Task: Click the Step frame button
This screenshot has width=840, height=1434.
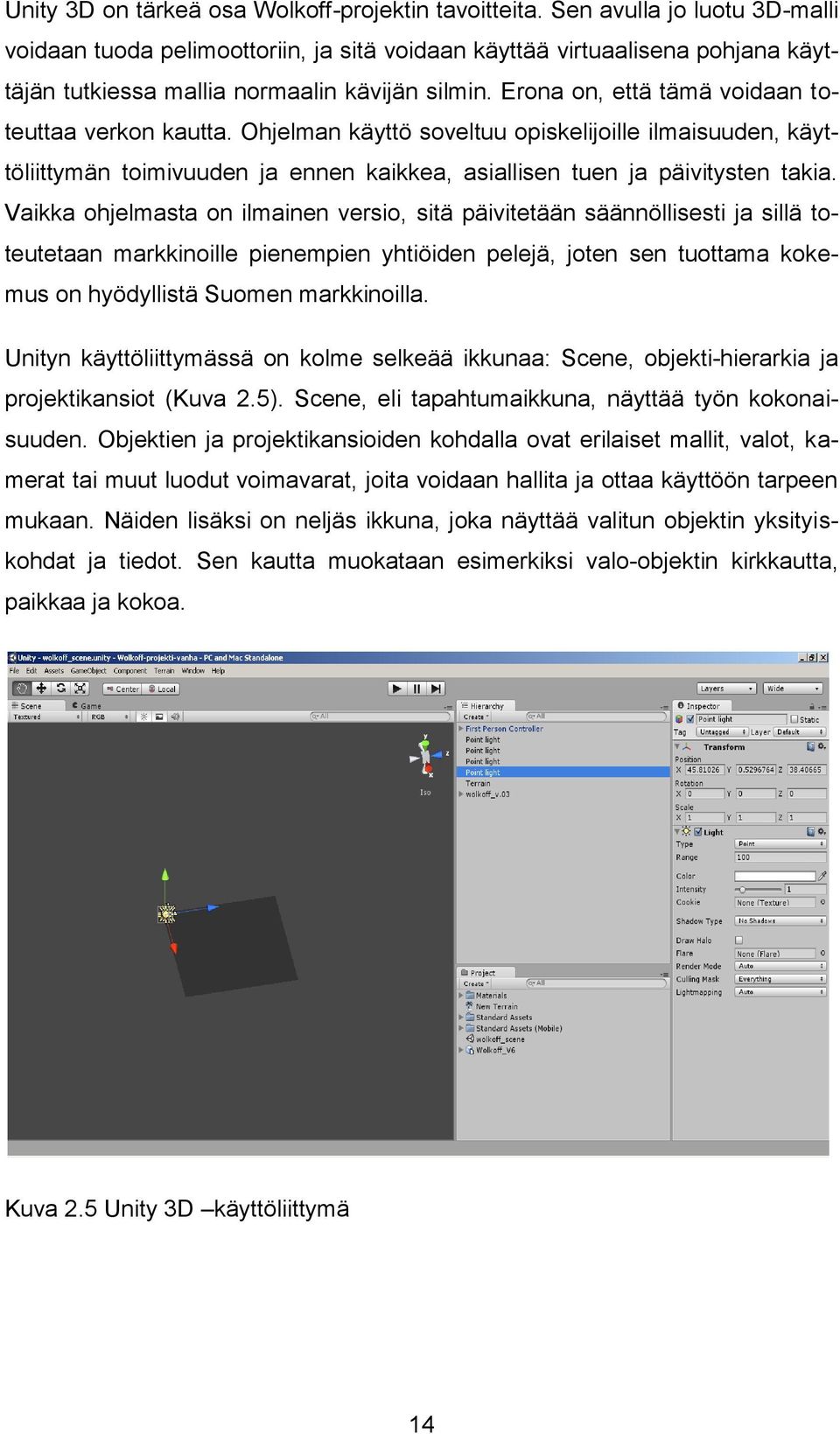Action: [x=437, y=689]
